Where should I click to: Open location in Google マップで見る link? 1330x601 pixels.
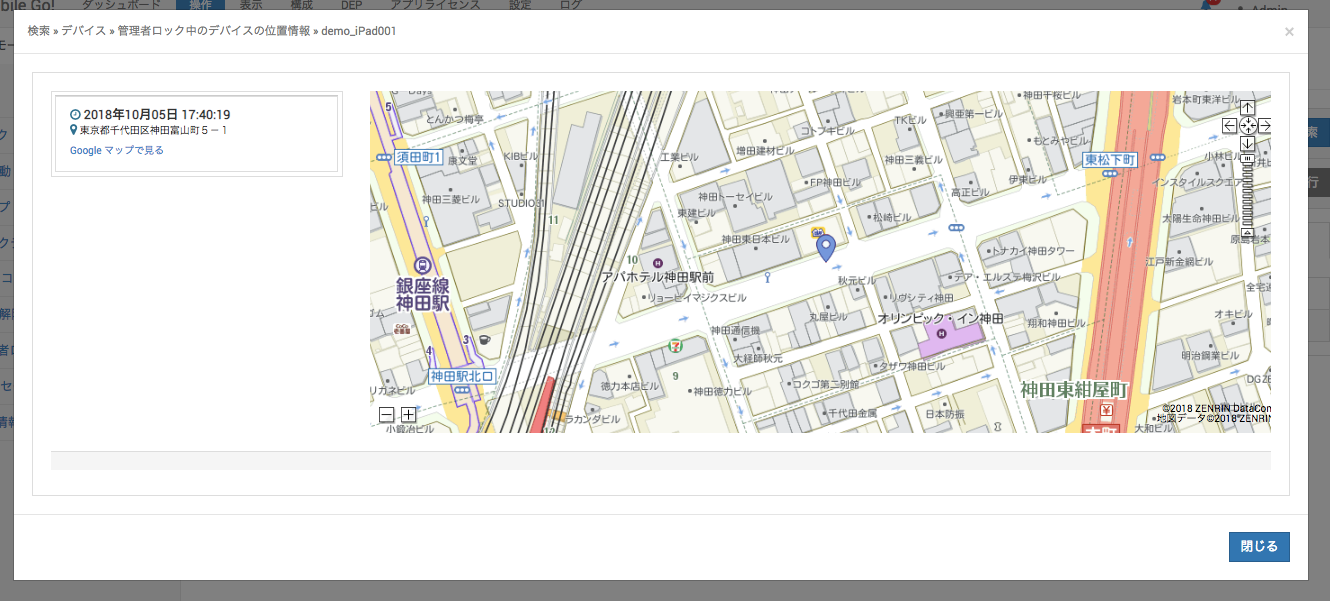(117, 150)
